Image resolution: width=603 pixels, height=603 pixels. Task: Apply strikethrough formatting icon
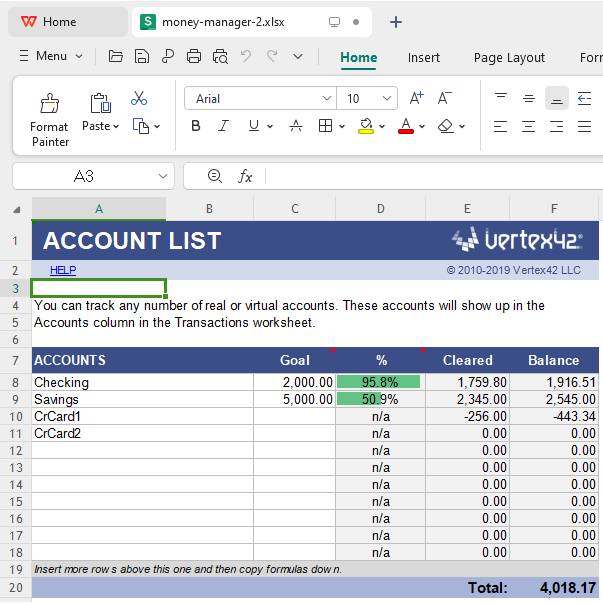tap(295, 126)
